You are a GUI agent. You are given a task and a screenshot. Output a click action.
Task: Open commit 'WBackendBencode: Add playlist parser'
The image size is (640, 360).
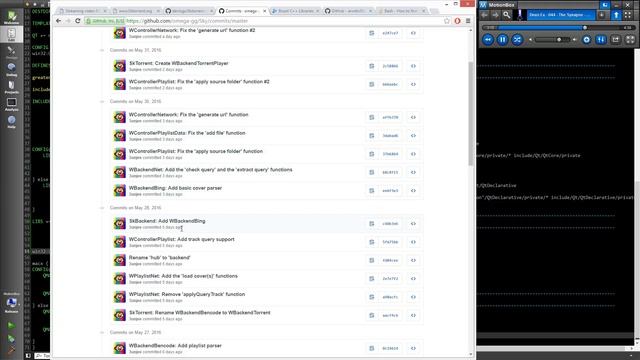[x=176, y=346]
